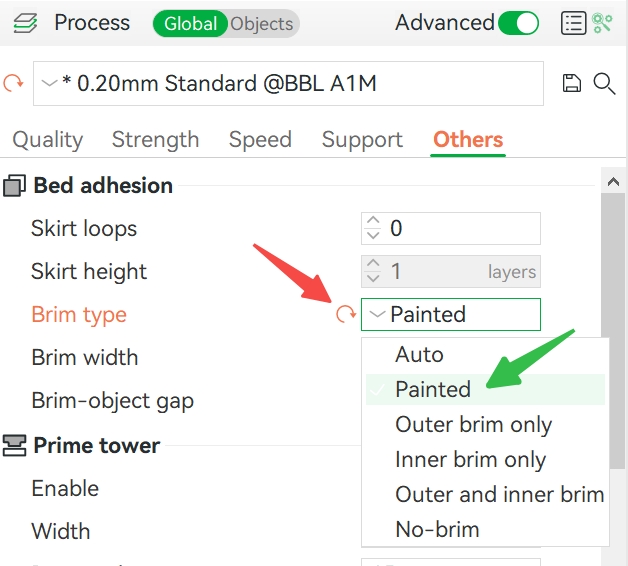
Task: Reset the process preset with orange arrow
Action: pos(13,83)
